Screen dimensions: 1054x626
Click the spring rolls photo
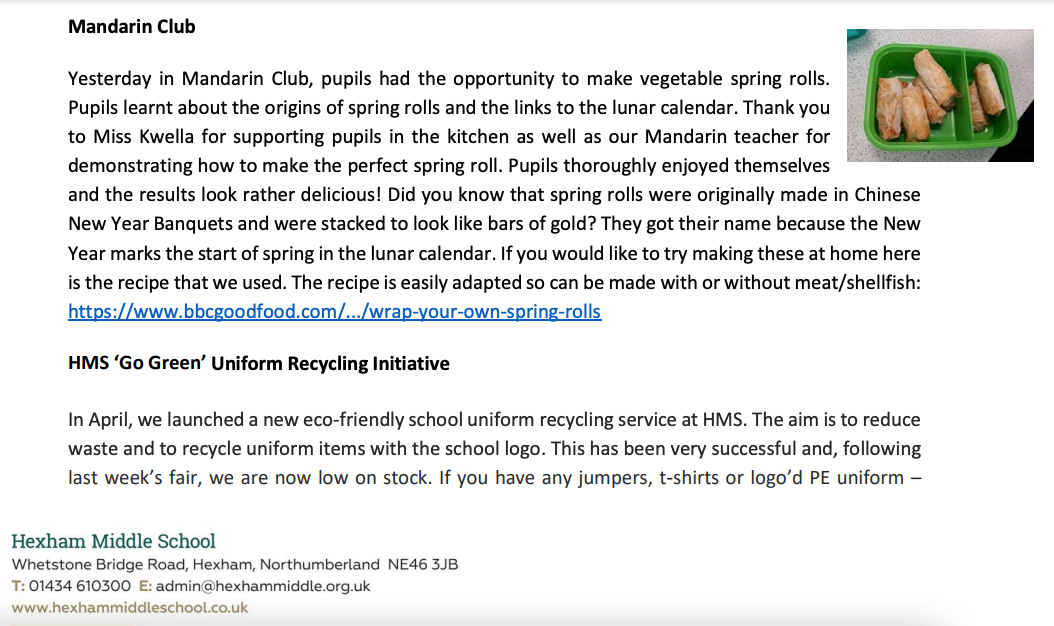coord(940,95)
